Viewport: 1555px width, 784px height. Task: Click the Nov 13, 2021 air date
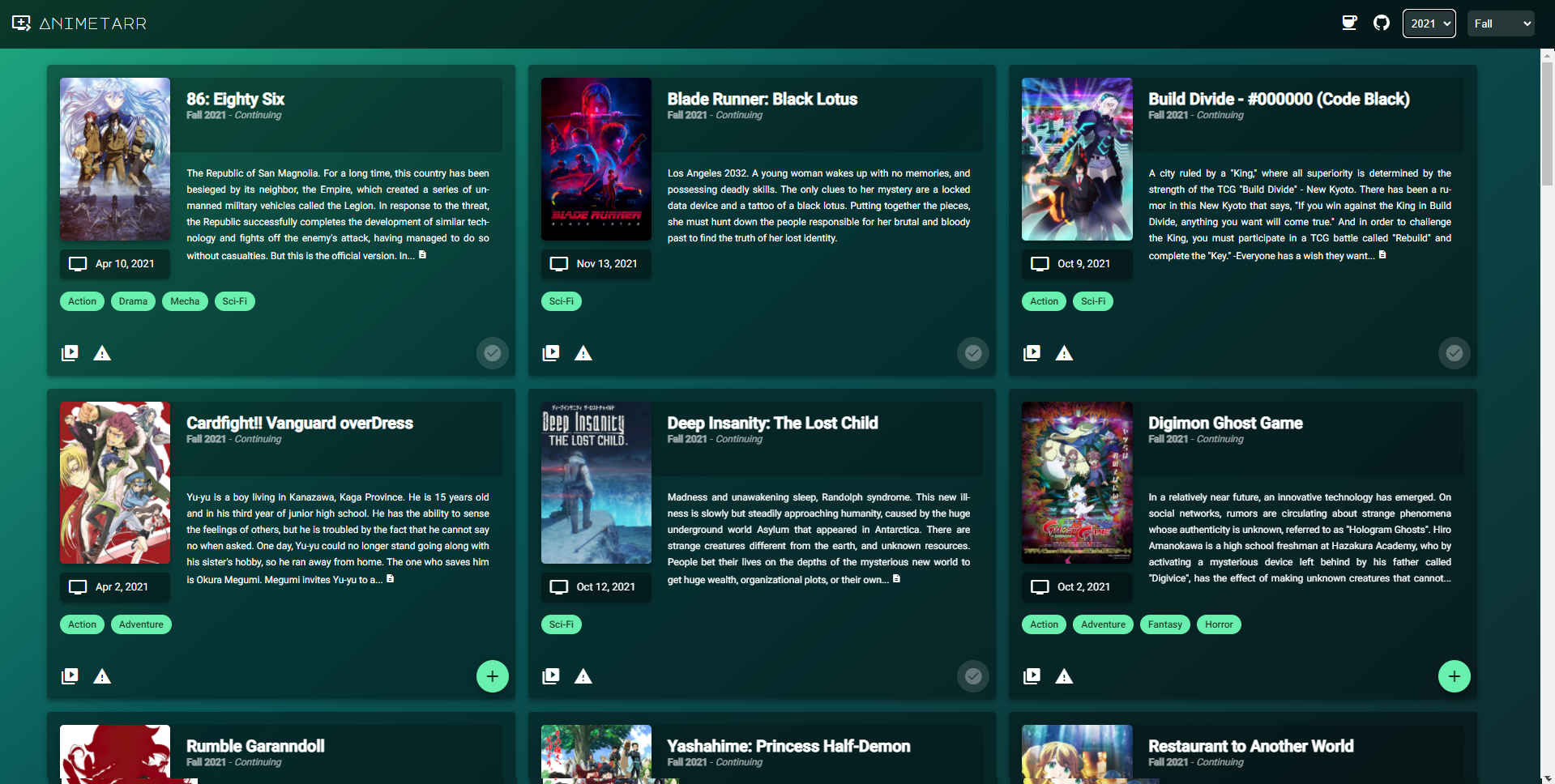(607, 264)
